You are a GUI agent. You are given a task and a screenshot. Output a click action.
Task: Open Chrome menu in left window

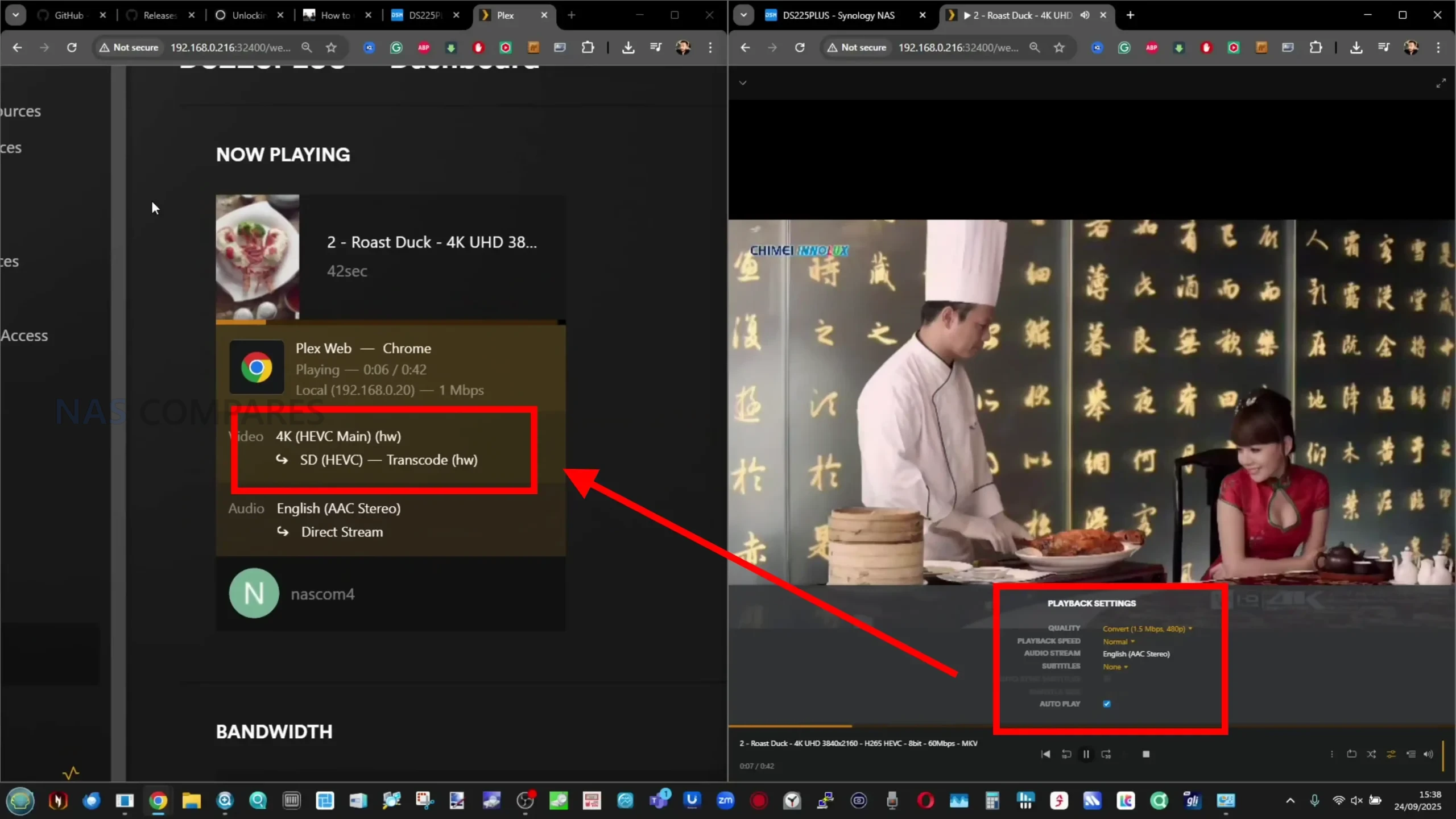click(x=710, y=47)
